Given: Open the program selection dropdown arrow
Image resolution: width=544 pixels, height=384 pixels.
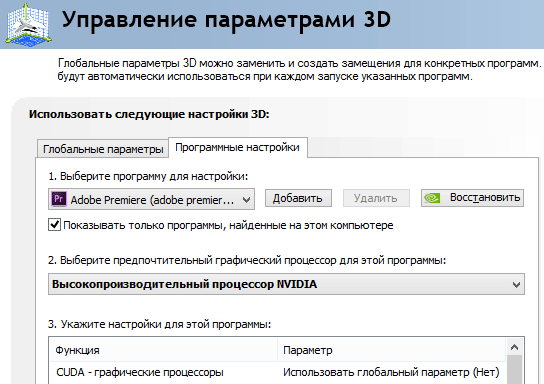Looking at the screenshot, I should tap(246, 200).
